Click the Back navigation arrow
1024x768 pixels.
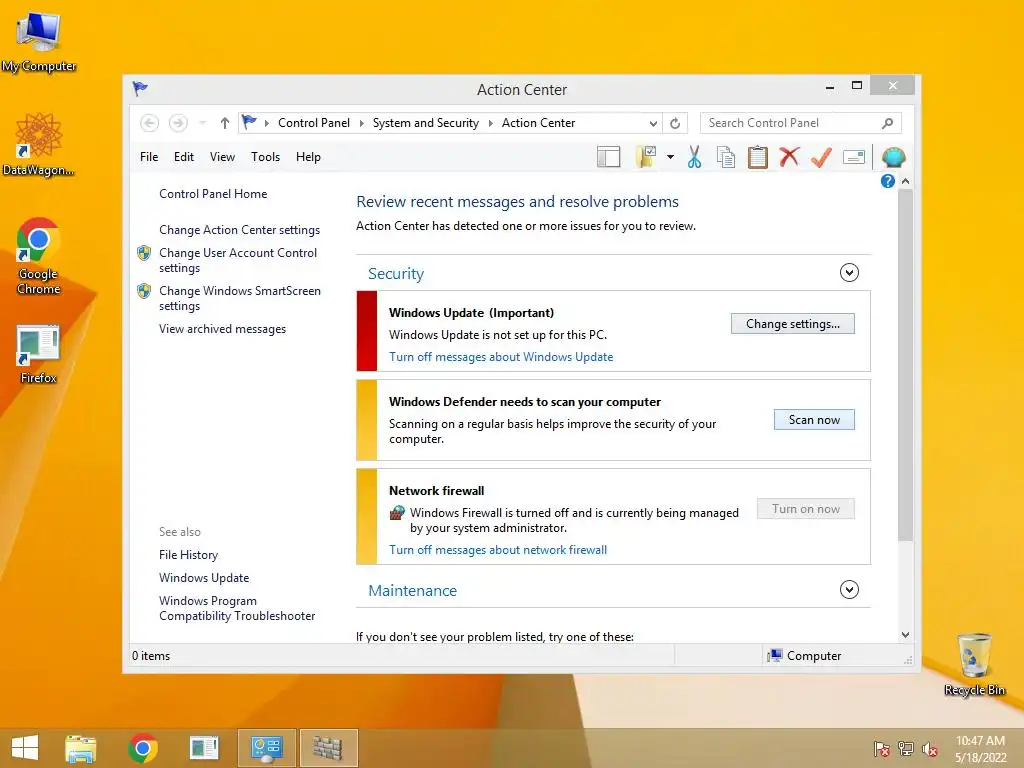coord(149,123)
